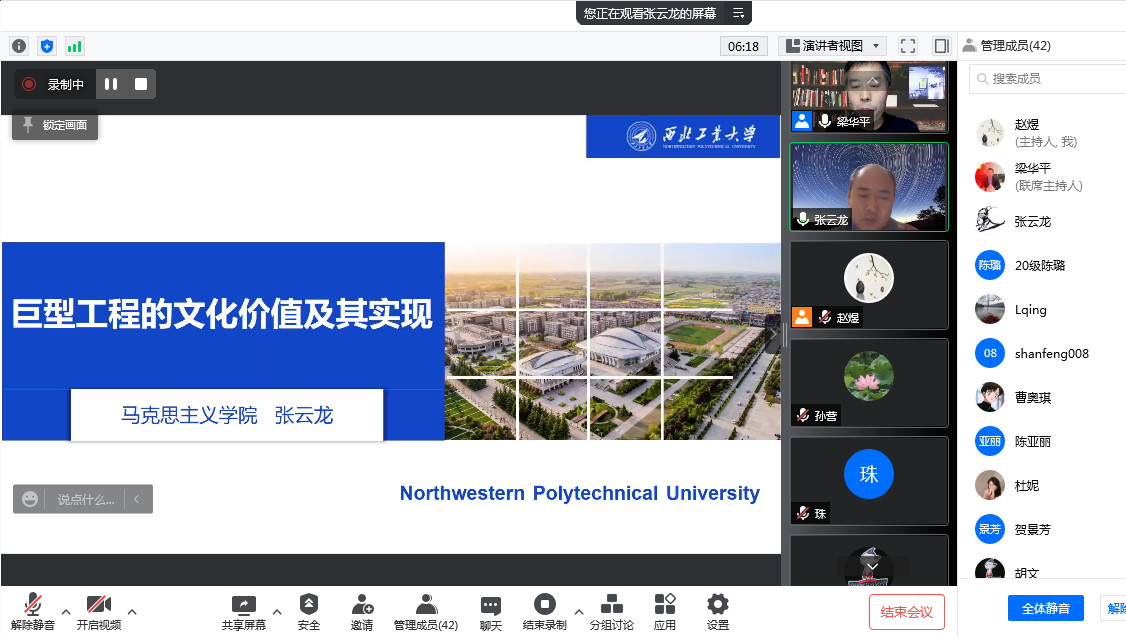Click the meeting info icon at top left
This screenshot has width=1126, height=637.
coord(19,46)
